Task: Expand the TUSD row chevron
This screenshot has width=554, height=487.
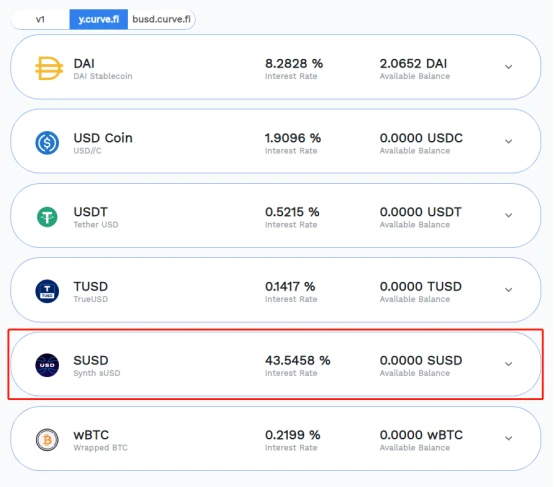Action: [x=508, y=290]
